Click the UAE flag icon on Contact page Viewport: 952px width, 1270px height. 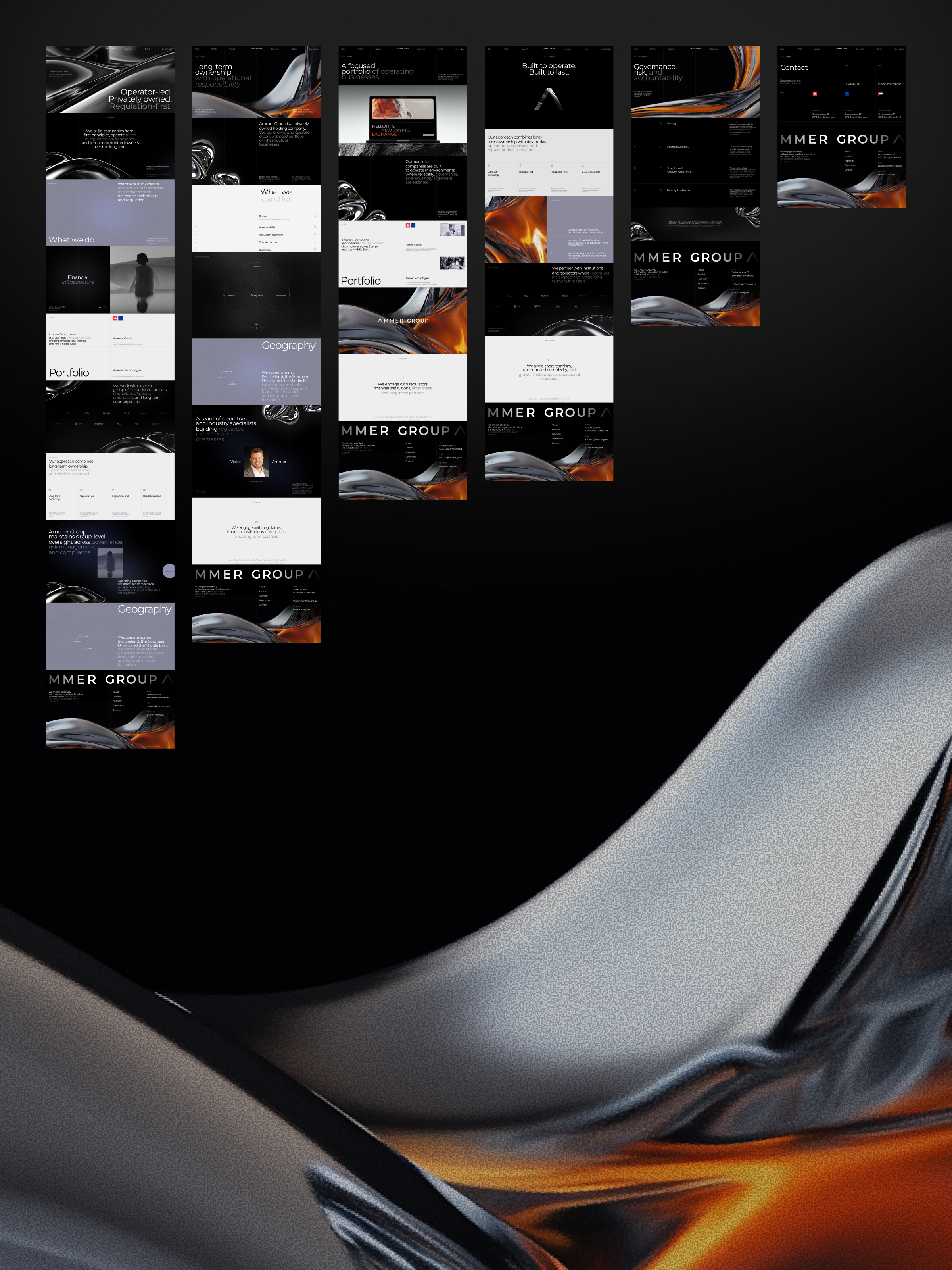click(x=880, y=94)
